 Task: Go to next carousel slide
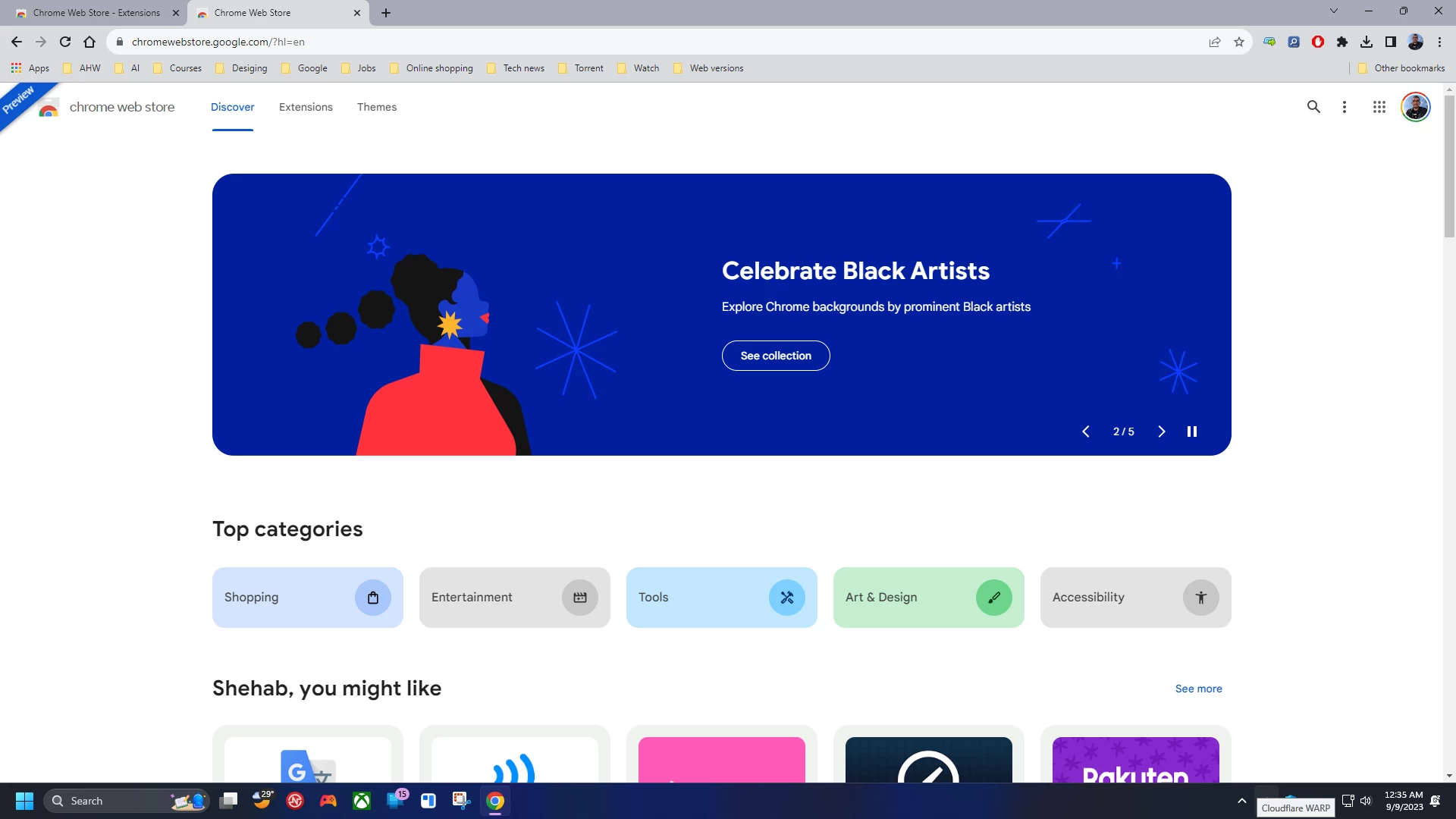(x=1162, y=431)
